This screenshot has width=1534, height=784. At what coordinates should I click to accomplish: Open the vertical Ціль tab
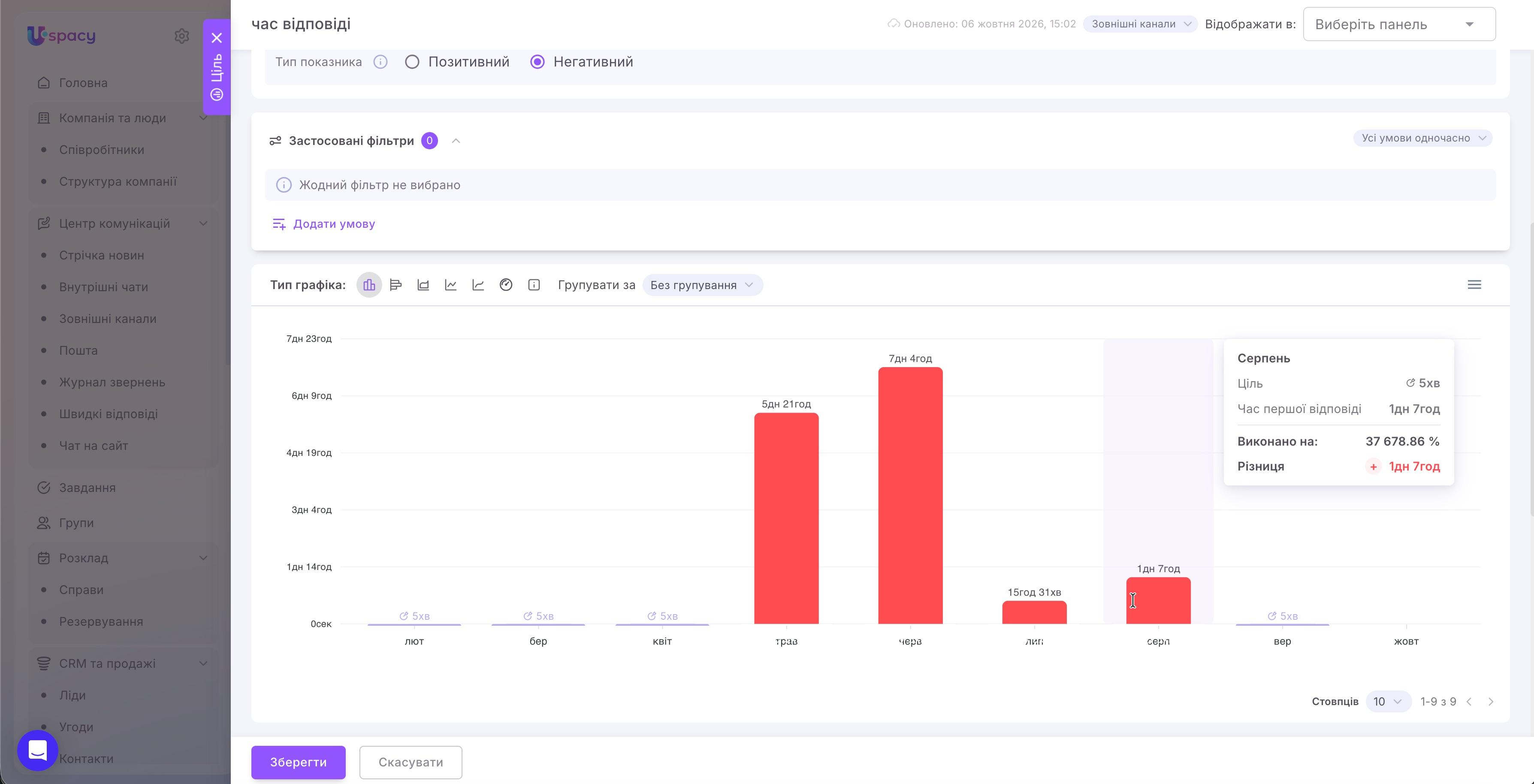pyautogui.click(x=217, y=77)
